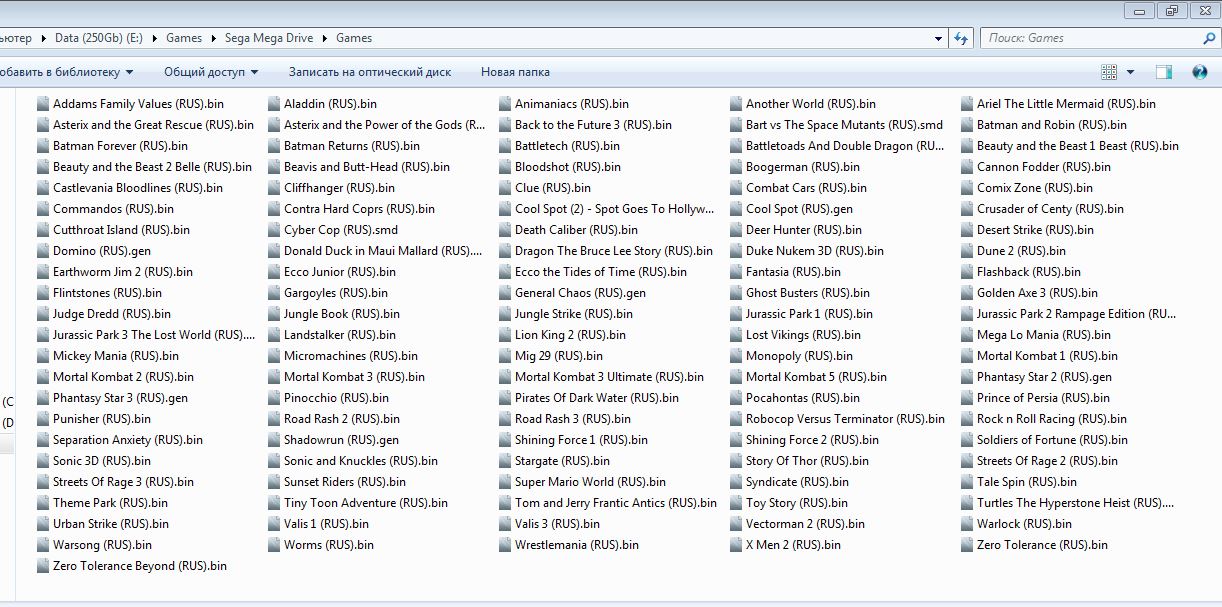Select Vectorman 2 (RUS).bin
This screenshot has width=1222, height=607.
click(x=797, y=524)
